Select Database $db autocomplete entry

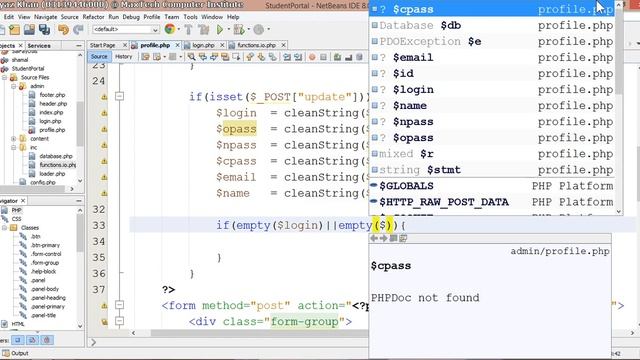point(492,25)
